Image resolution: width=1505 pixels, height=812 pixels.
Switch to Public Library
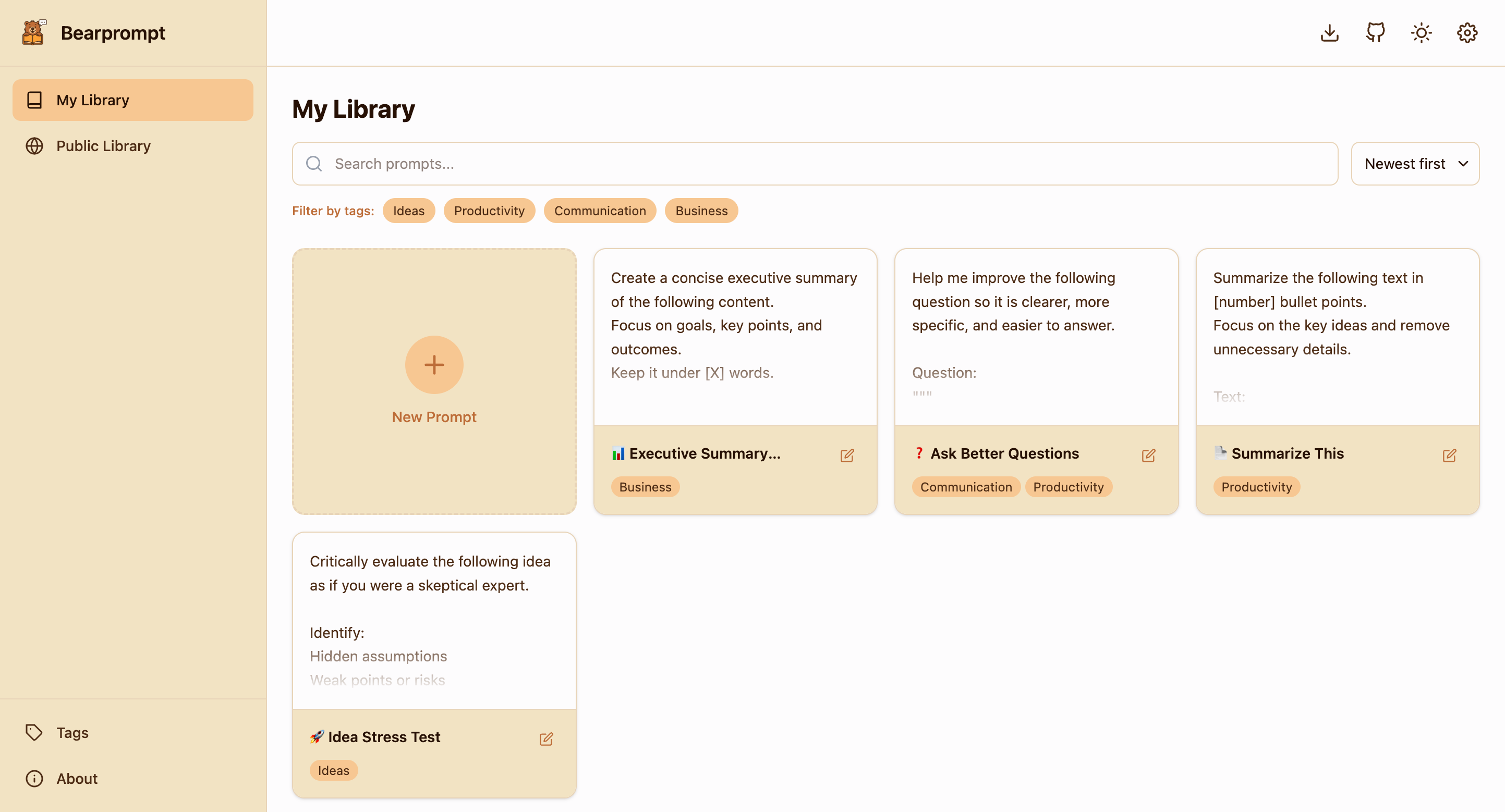(103, 146)
